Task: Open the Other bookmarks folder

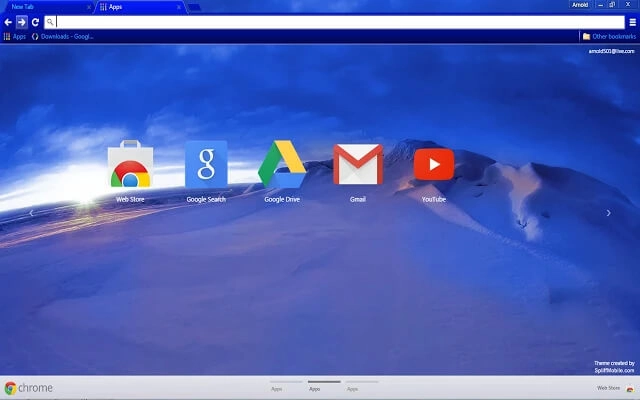Action: tap(609, 36)
